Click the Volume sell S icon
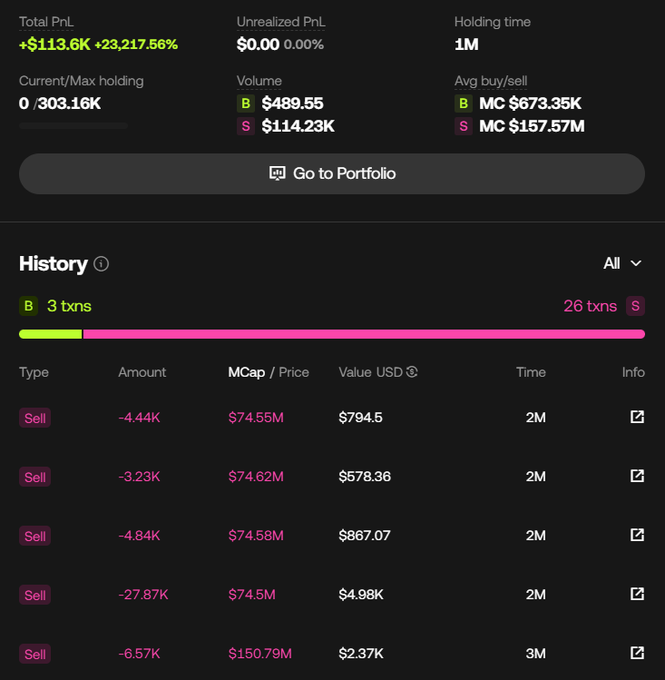665x680 pixels. pyautogui.click(x=246, y=126)
